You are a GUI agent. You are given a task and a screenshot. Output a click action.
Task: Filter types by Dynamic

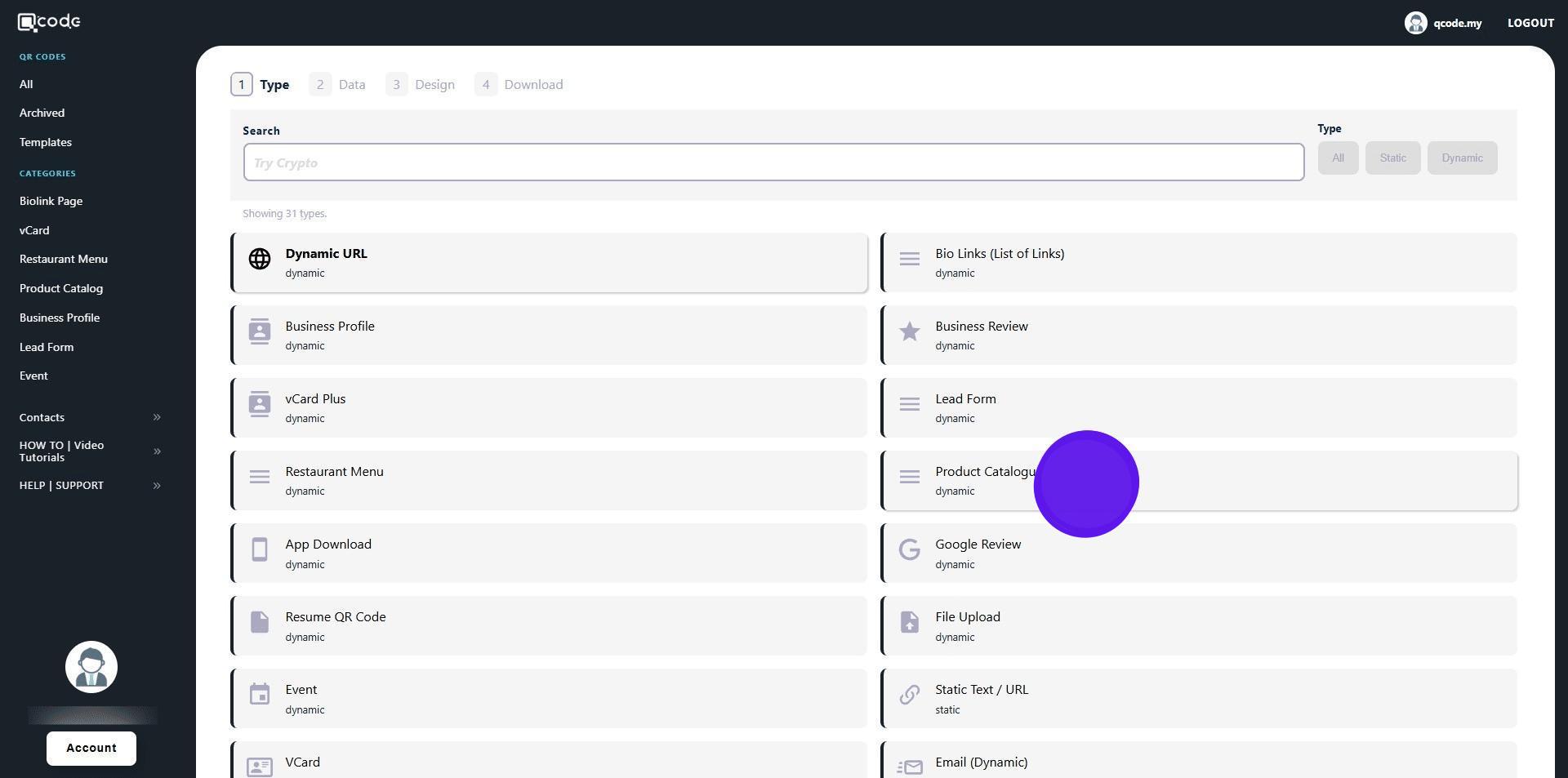coord(1461,158)
